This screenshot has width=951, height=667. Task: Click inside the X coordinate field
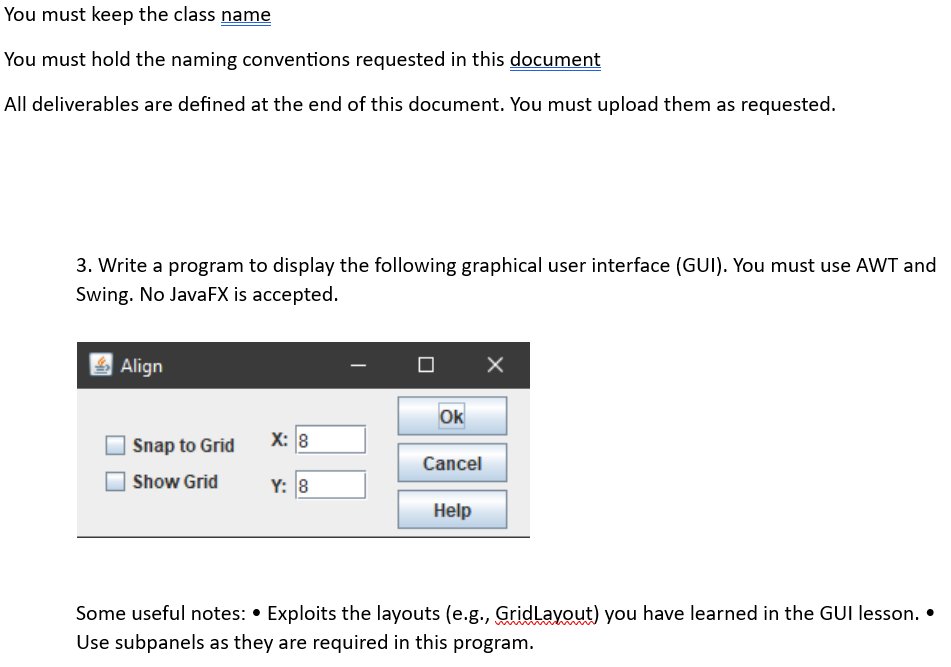331,439
